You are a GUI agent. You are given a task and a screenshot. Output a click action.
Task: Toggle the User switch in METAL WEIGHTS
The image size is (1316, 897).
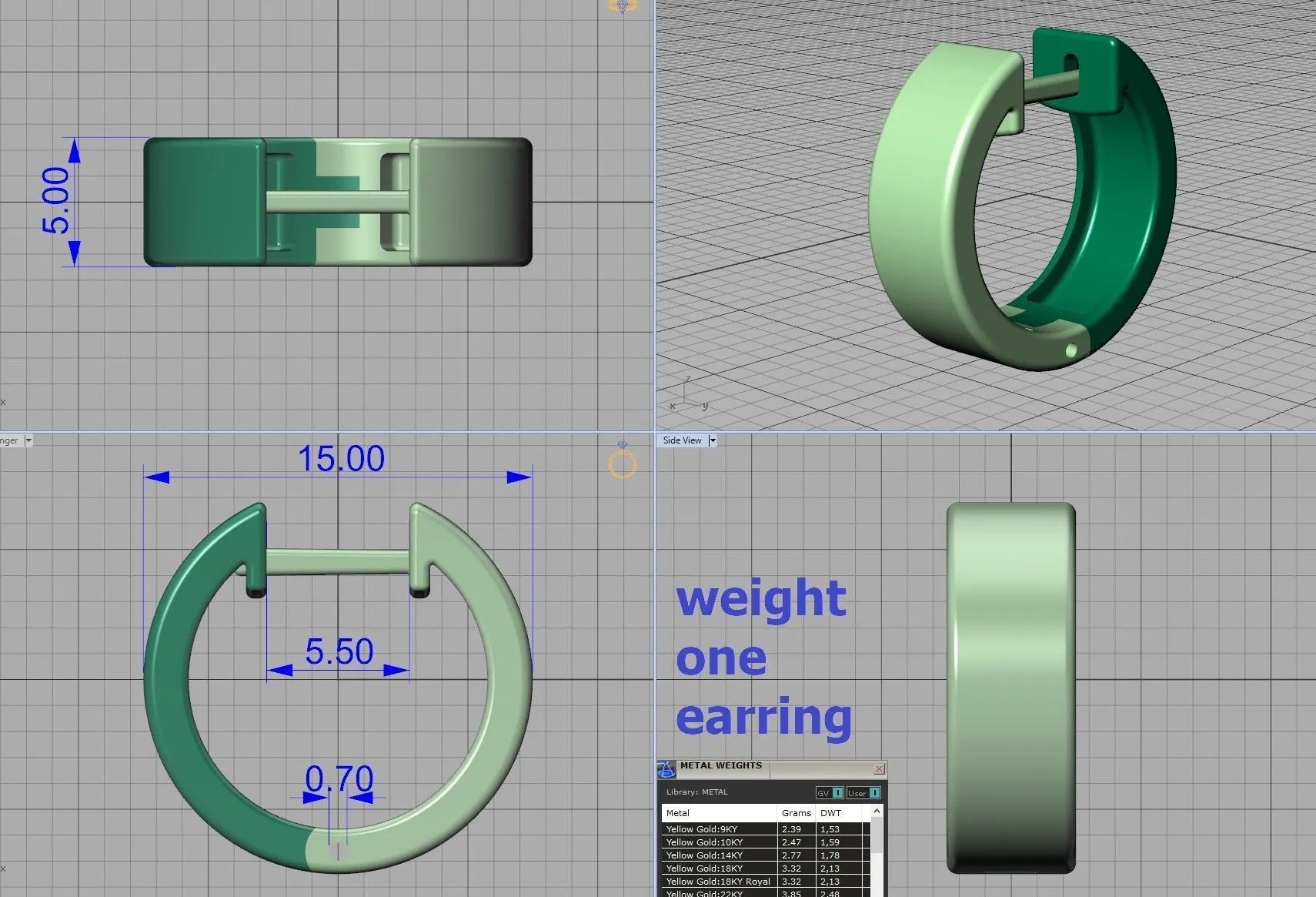pos(875,794)
